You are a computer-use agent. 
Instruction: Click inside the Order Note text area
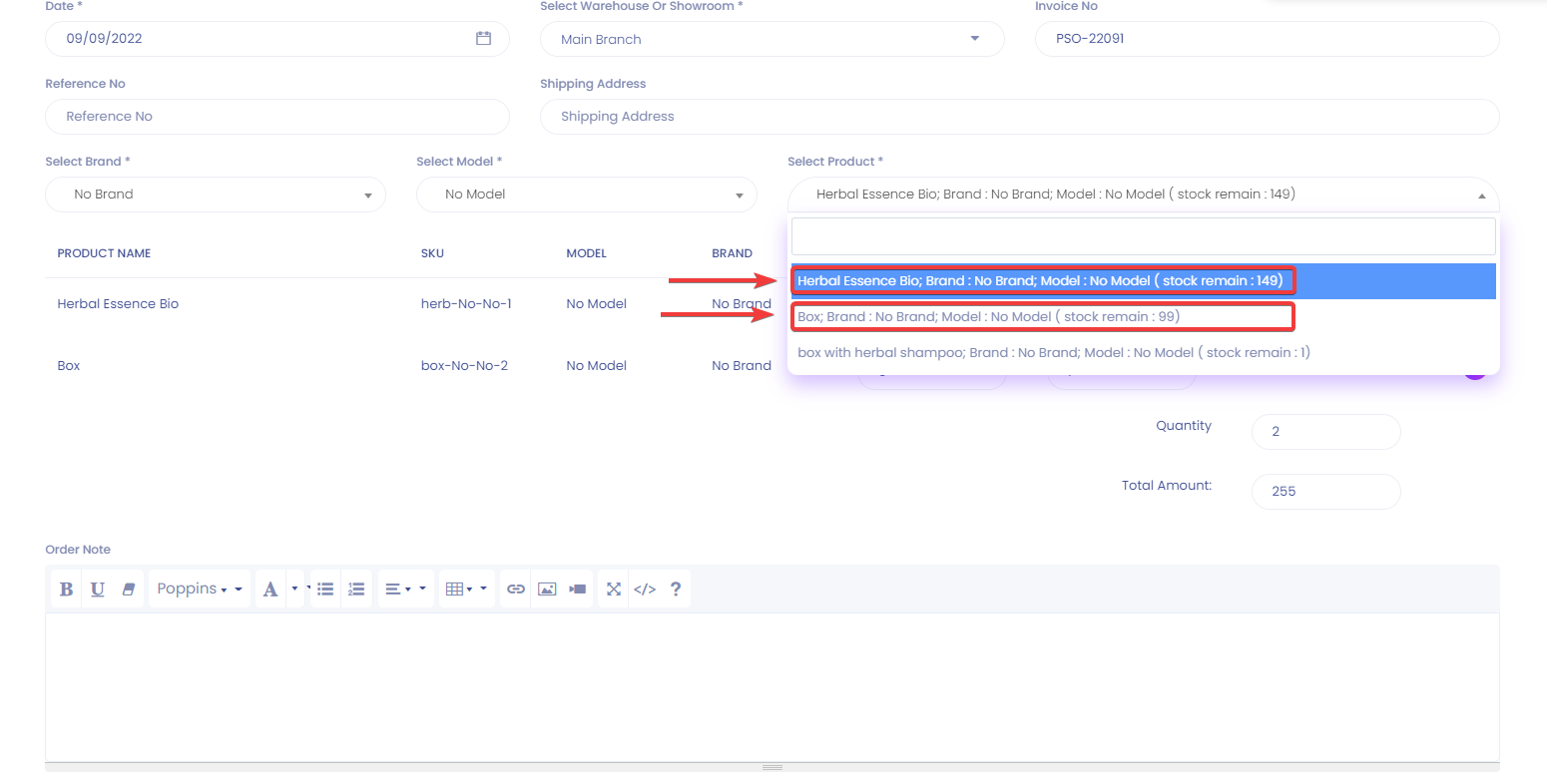(x=772, y=687)
